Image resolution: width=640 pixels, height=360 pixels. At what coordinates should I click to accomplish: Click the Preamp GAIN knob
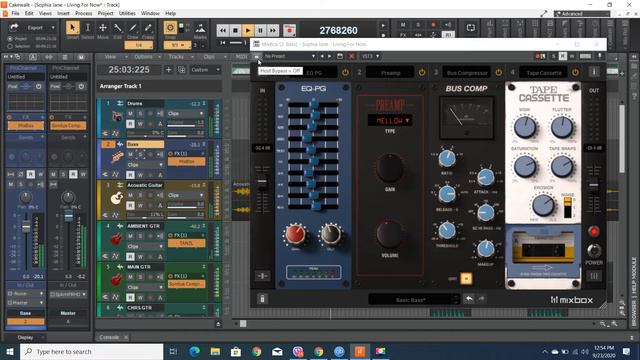coord(389,168)
